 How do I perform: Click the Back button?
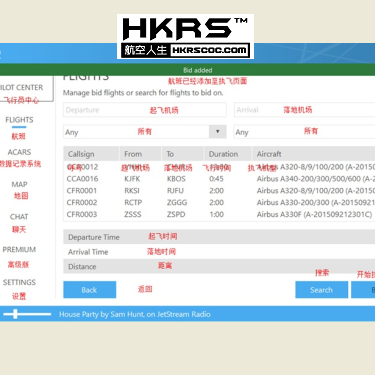click(90, 290)
